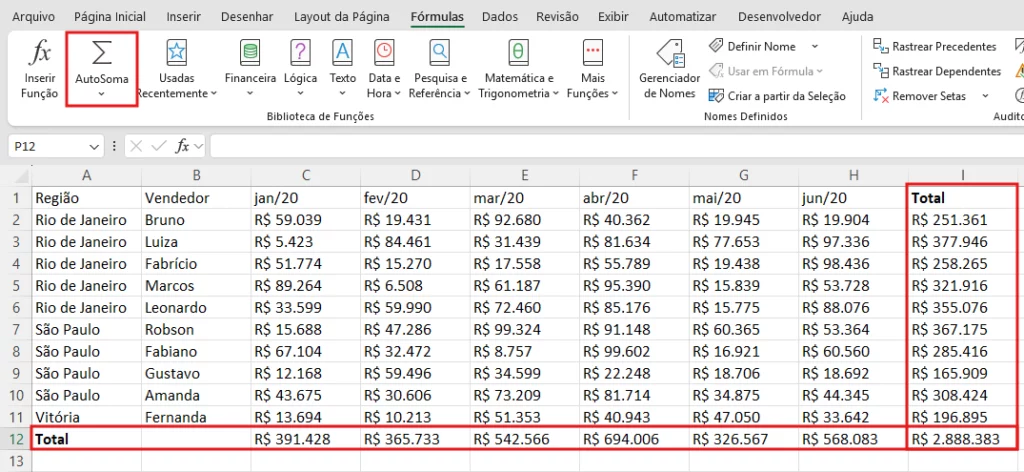Select Luiza's total R$ 377.946

coord(963,242)
